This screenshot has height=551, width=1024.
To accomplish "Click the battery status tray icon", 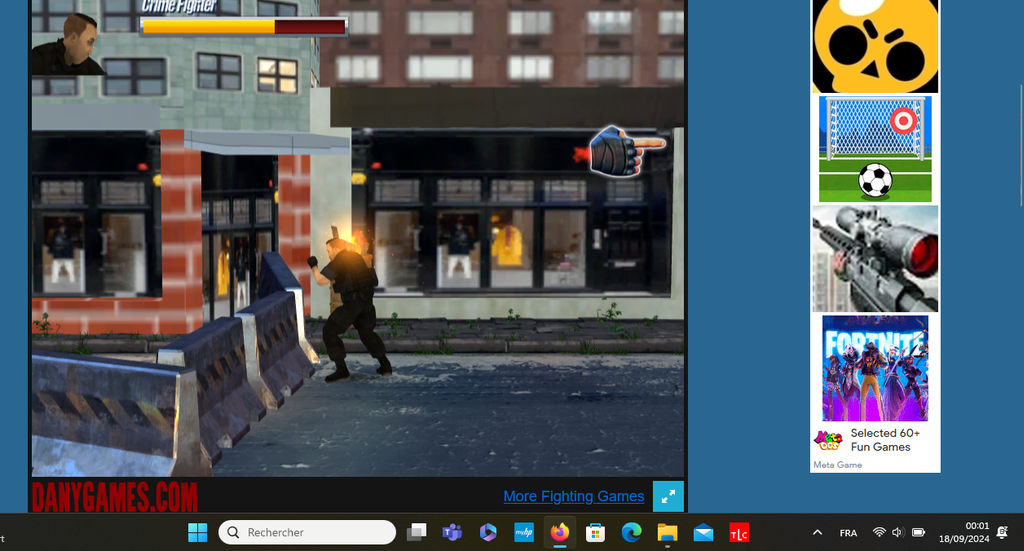I will point(918,533).
